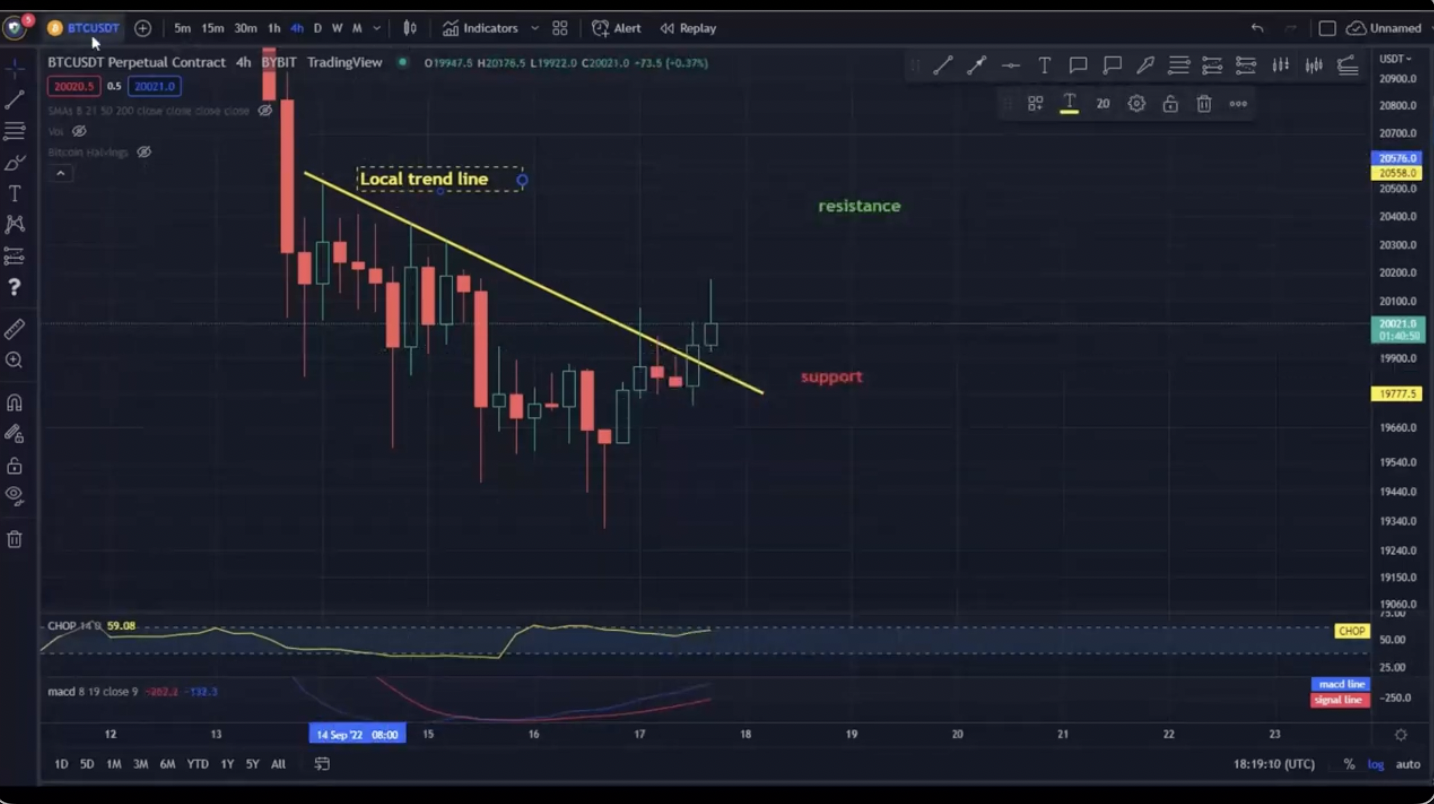Open the layout setup square icon
Screen dimensions: 1434x804
[x=1327, y=28]
